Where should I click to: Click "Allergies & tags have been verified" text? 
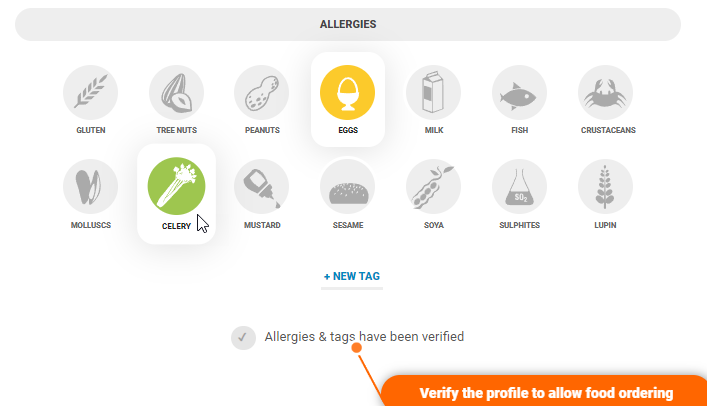[364, 337]
